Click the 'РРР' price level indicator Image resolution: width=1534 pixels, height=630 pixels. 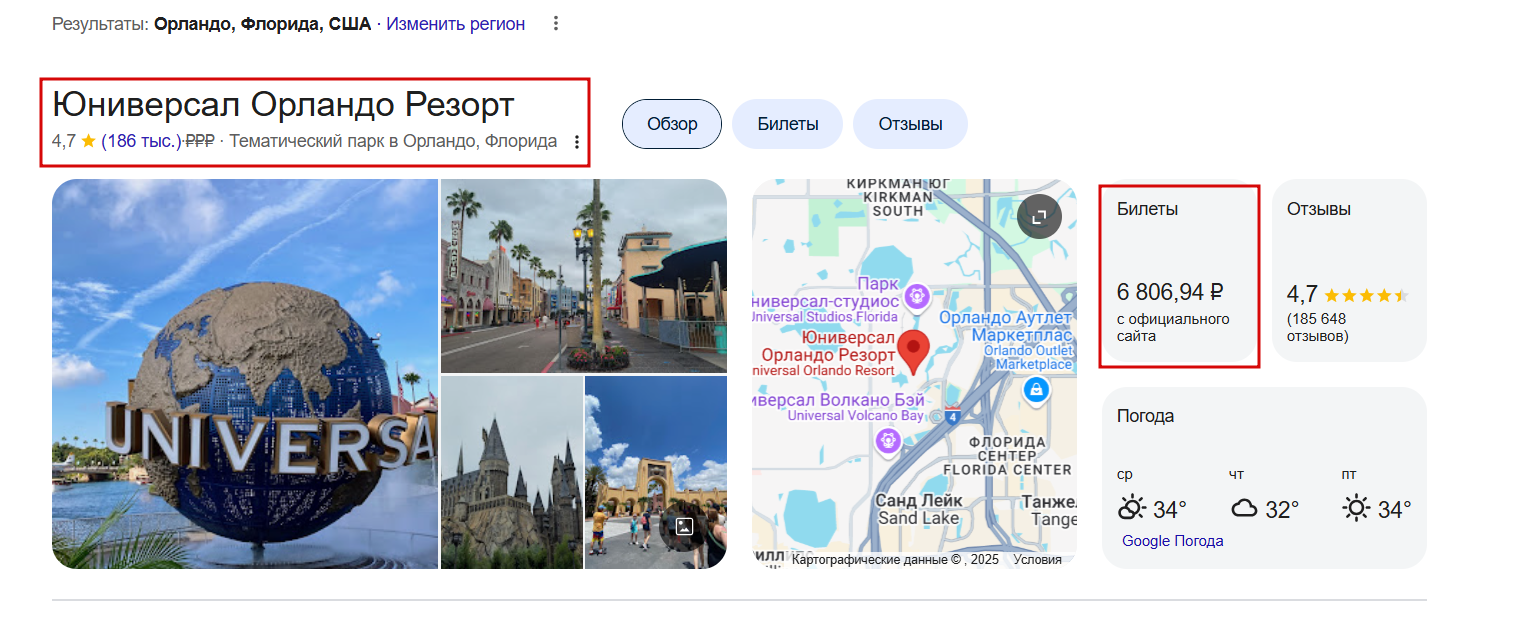coord(200,141)
